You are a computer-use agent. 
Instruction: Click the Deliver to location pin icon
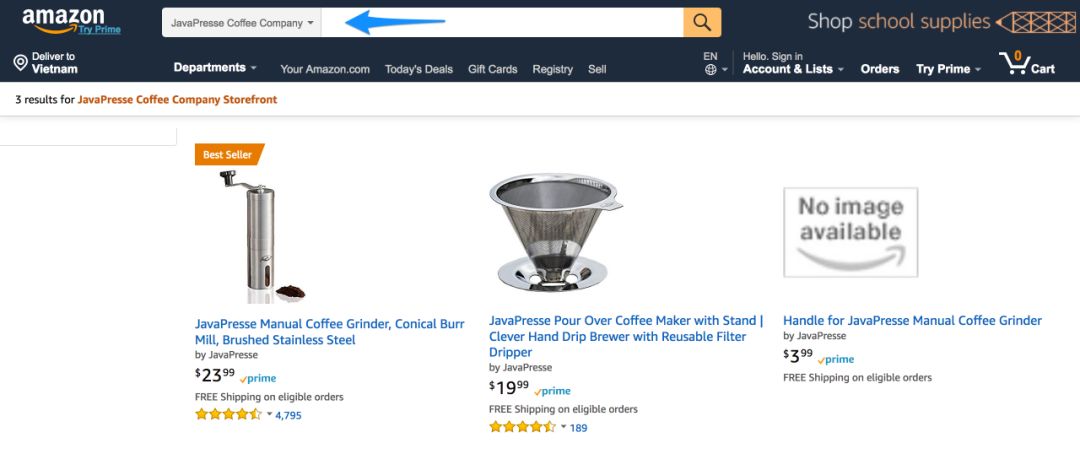click(20, 63)
